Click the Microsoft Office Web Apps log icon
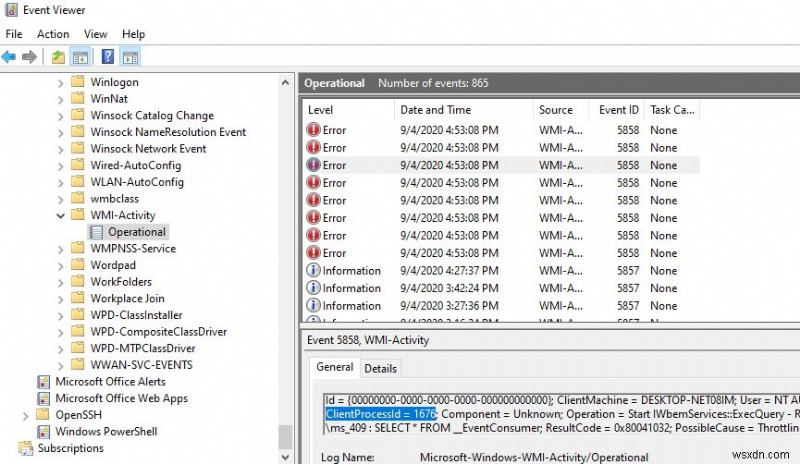This screenshot has width=800, height=464. coord(44,398)
